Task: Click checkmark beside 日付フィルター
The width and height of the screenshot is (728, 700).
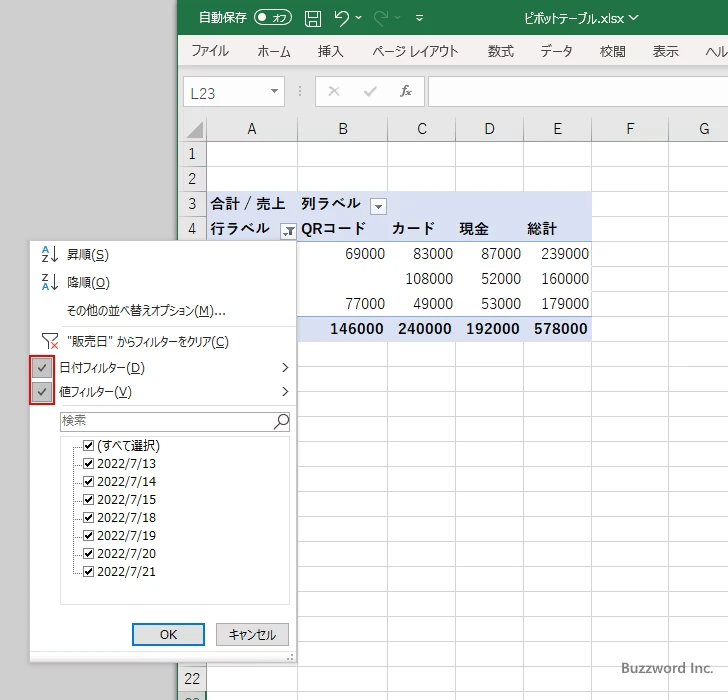Action: coord(42,368)
